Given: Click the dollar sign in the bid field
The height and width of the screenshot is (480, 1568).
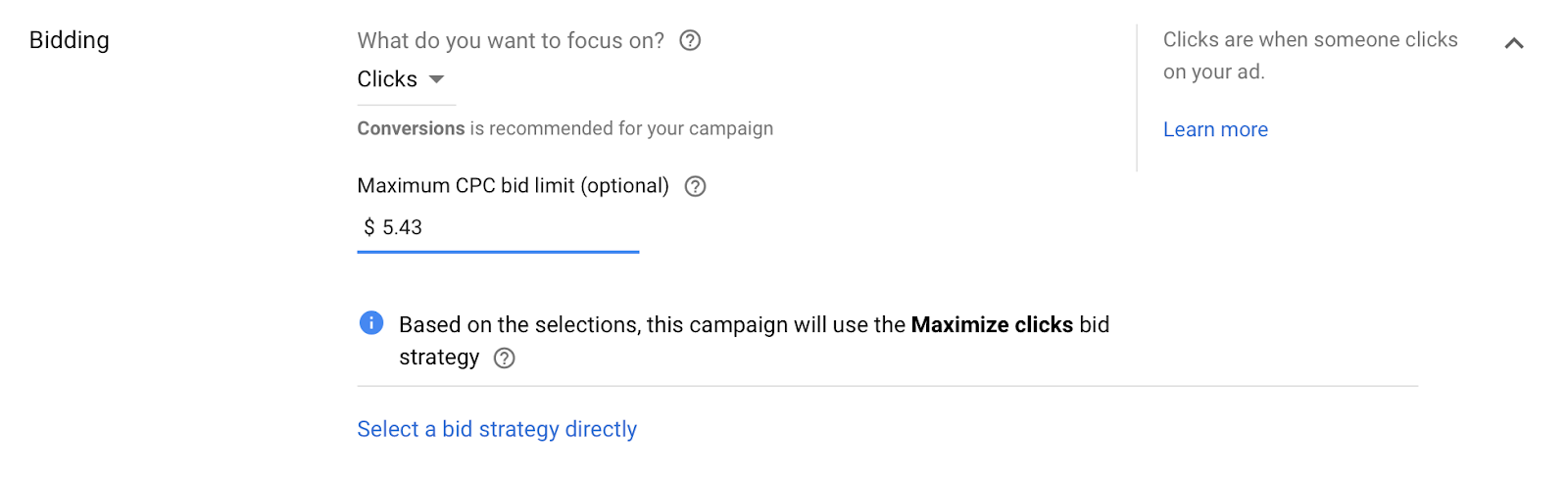Looking at the screenshot, I should (369, 227).
